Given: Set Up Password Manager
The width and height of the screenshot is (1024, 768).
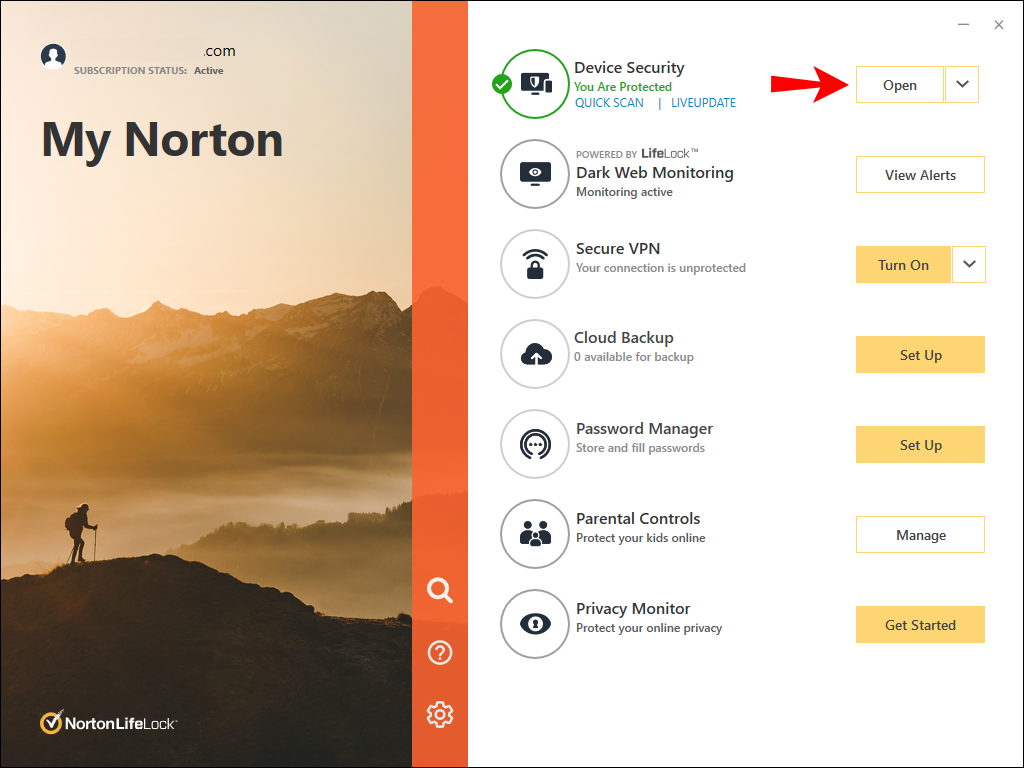Looking at the screenshot, I should click(x=920, y=445).
